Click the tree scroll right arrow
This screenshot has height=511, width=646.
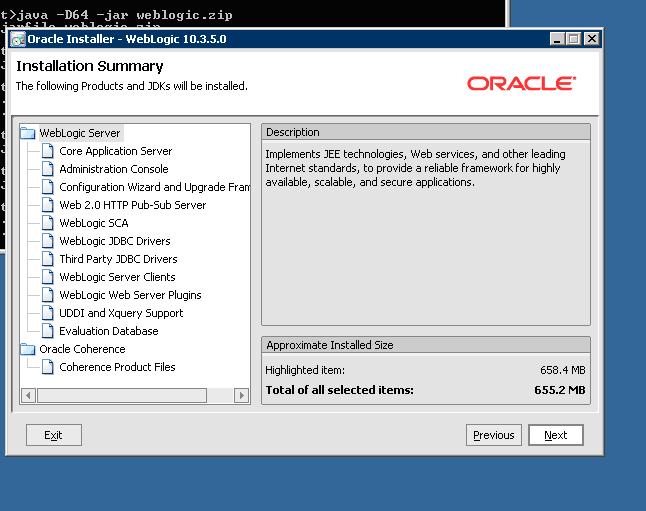(x=241, y=396)
